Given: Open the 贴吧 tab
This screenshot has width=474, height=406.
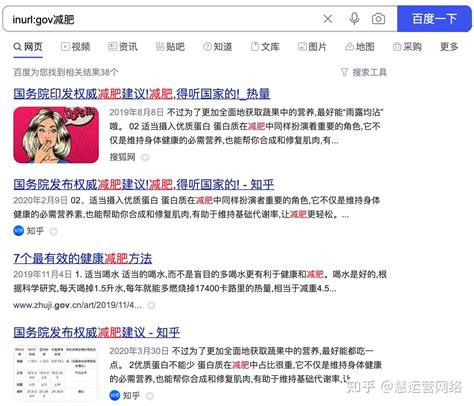Looking at the screenshot, I should point(170,47).
